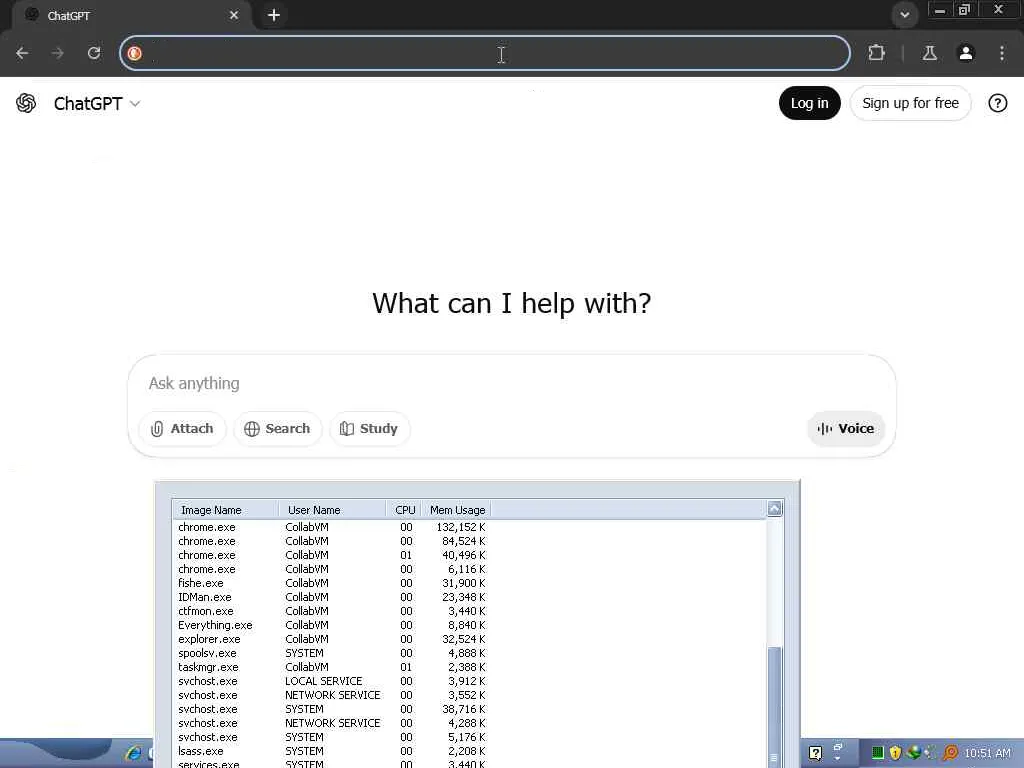1024x768 pixels.
Task: Click the yellow security shield tray icon
Action: 895,753
